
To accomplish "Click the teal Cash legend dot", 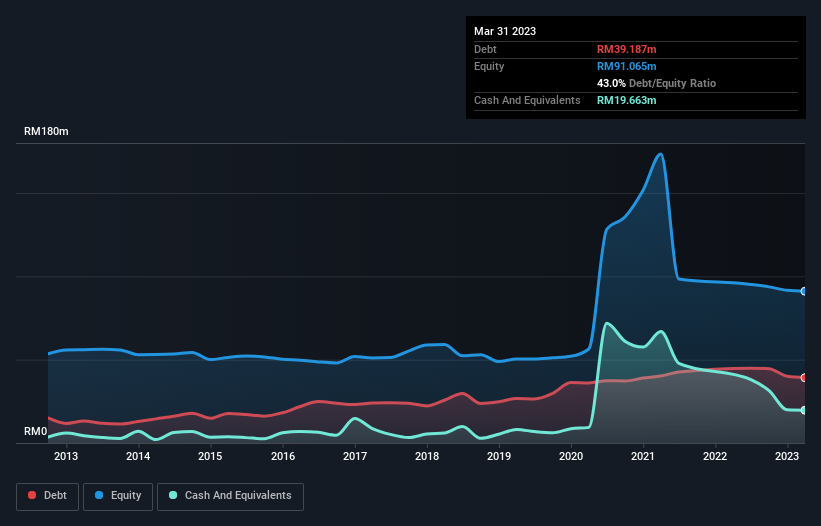I will (x=173, y=495).
